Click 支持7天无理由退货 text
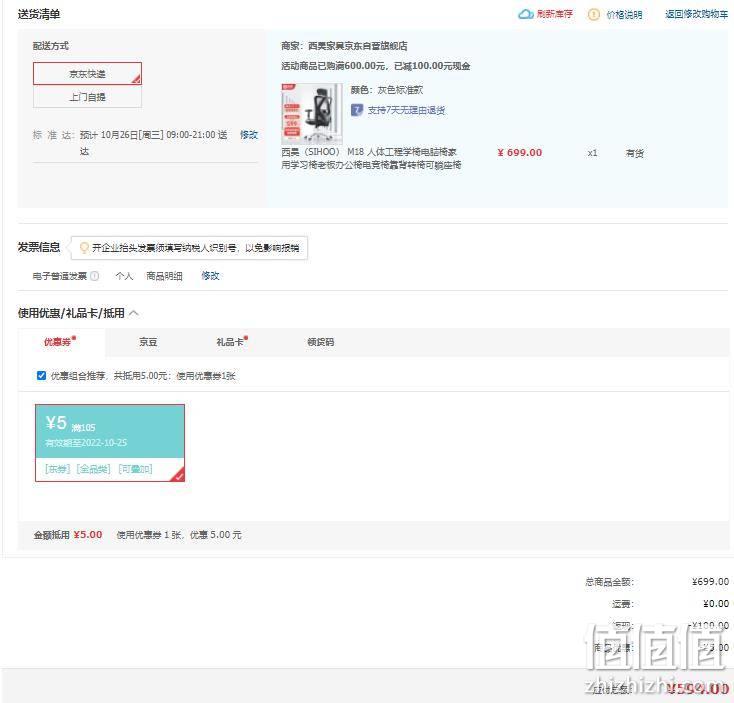The height and width of the screenshot is (703, 734). (406, 110)
